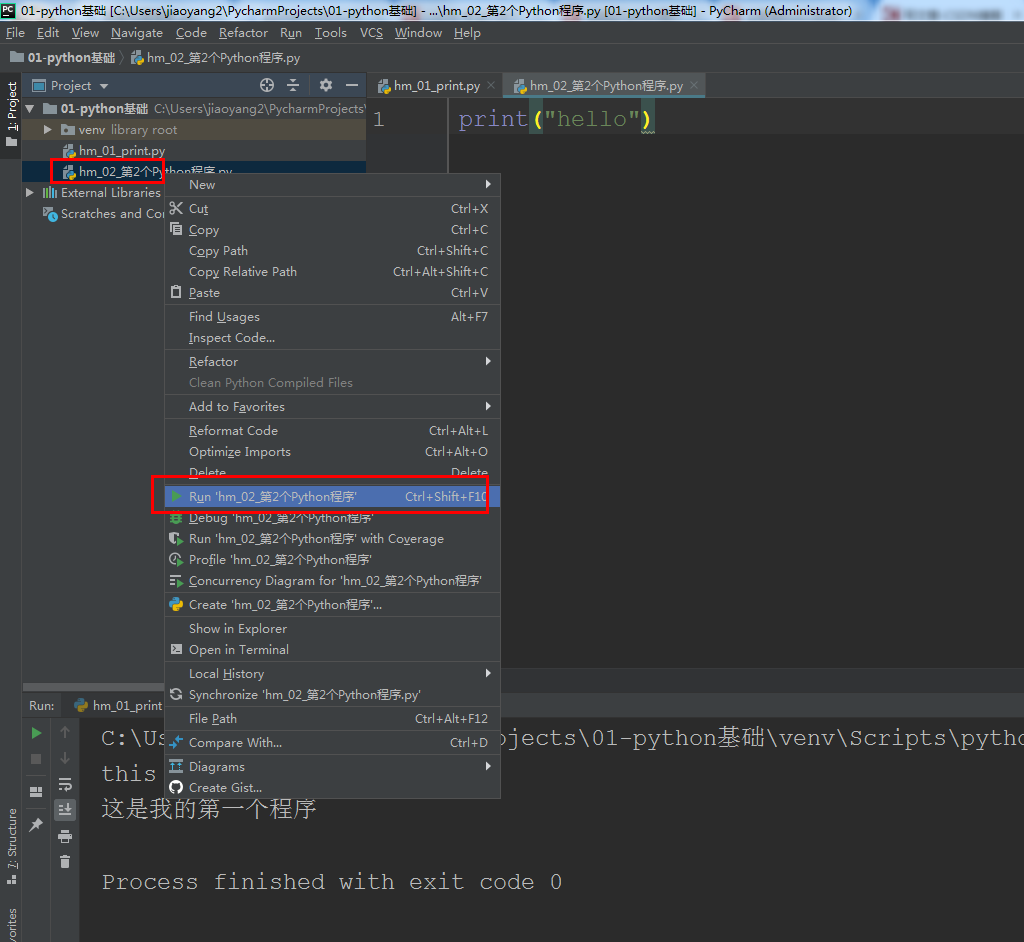Open the VCS menu
The width and height of the screenshot is (1024, 942).
(370, 32)
